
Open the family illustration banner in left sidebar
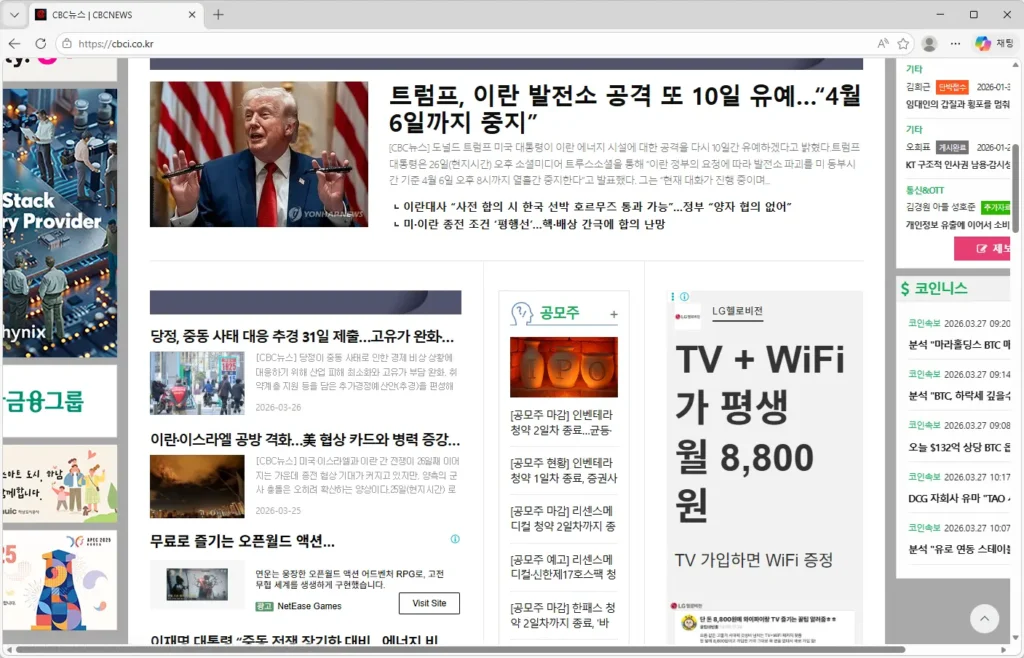60,484
